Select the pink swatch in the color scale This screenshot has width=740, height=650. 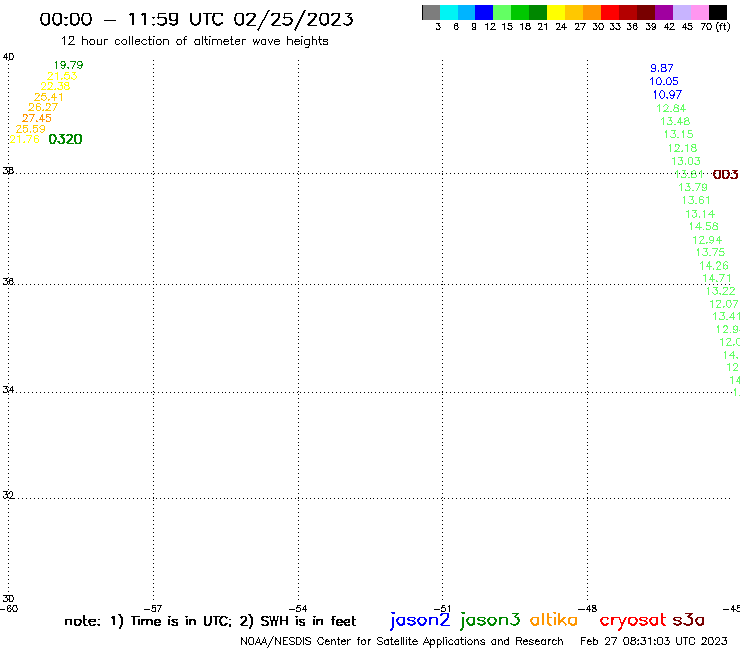coord(699,12)
